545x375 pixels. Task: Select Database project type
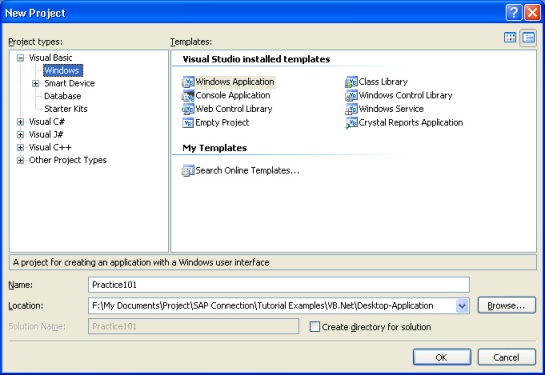[63, 96]
